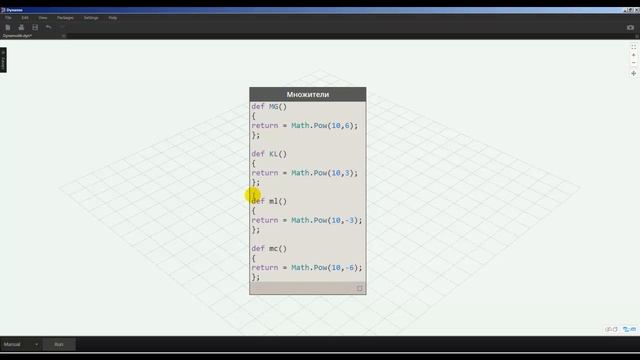
Task: Click the workspace tab bar options icon
Action: [637, 36]
